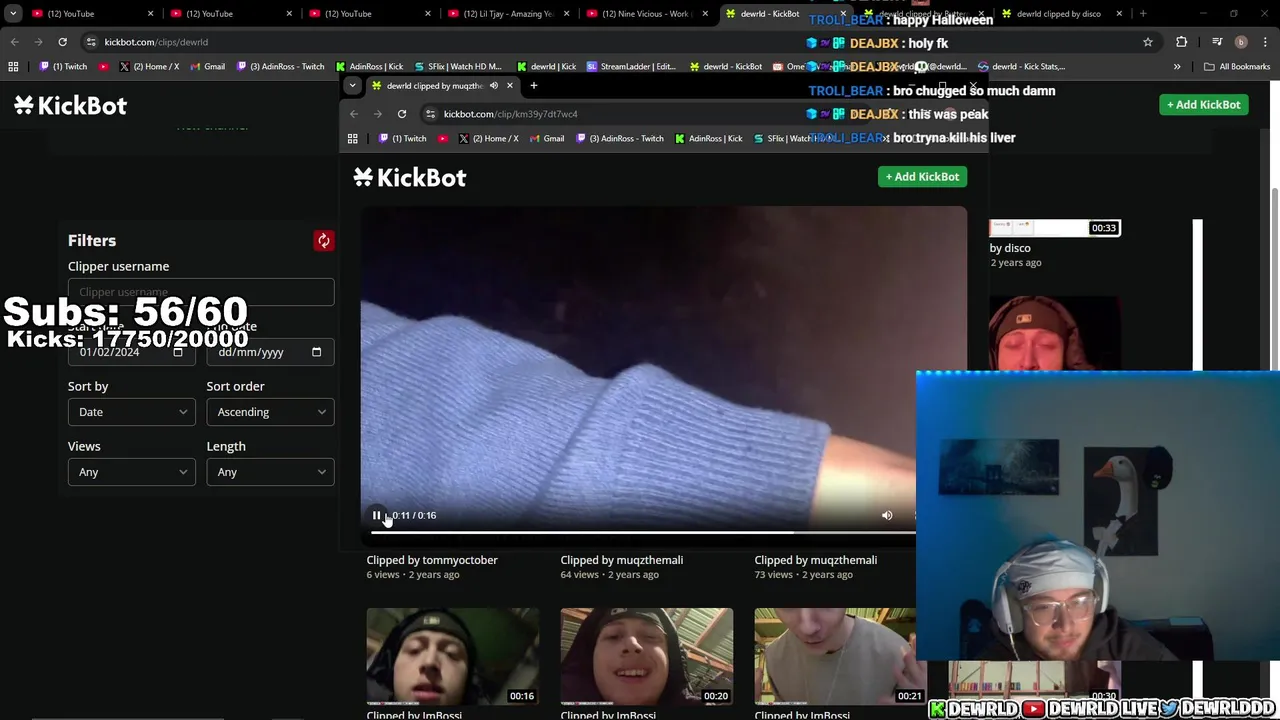Reload the front clip window page

(x=402, y=114)
